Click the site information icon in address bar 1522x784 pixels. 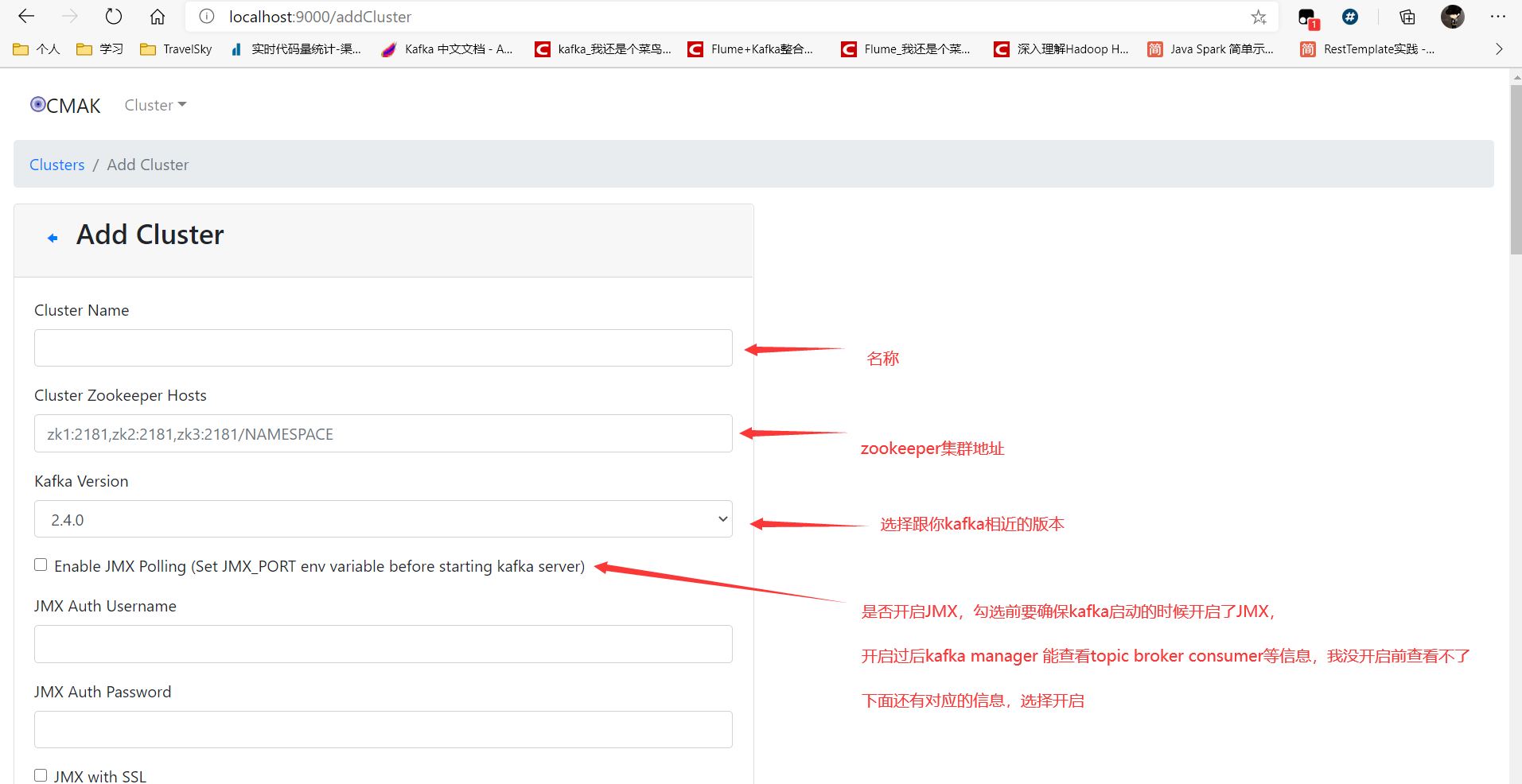tap(207, 17)
